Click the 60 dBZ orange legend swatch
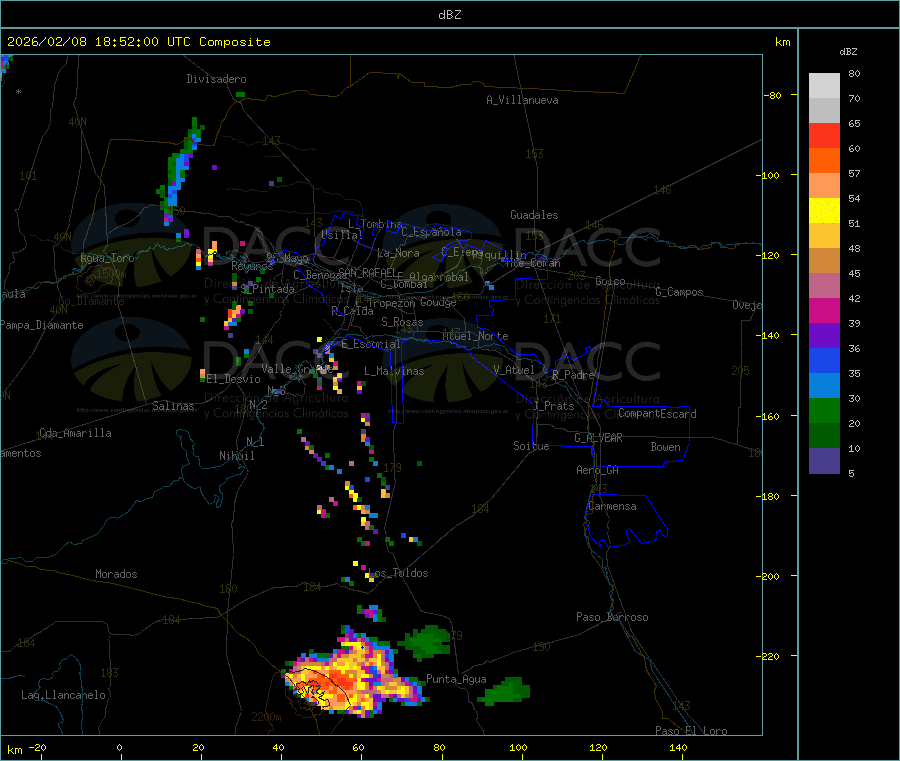900x761 pixels. [x=824, y=161]
